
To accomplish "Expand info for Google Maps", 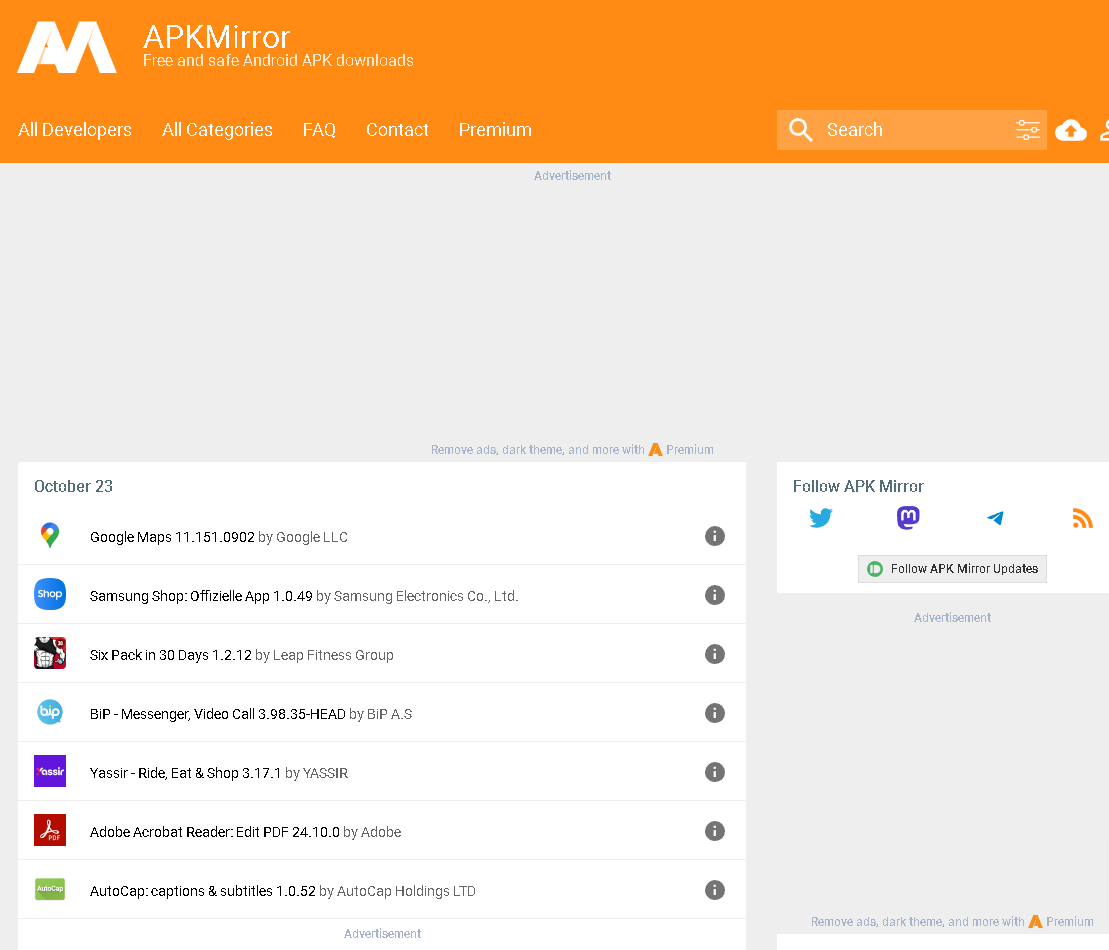I will point(714,536).
